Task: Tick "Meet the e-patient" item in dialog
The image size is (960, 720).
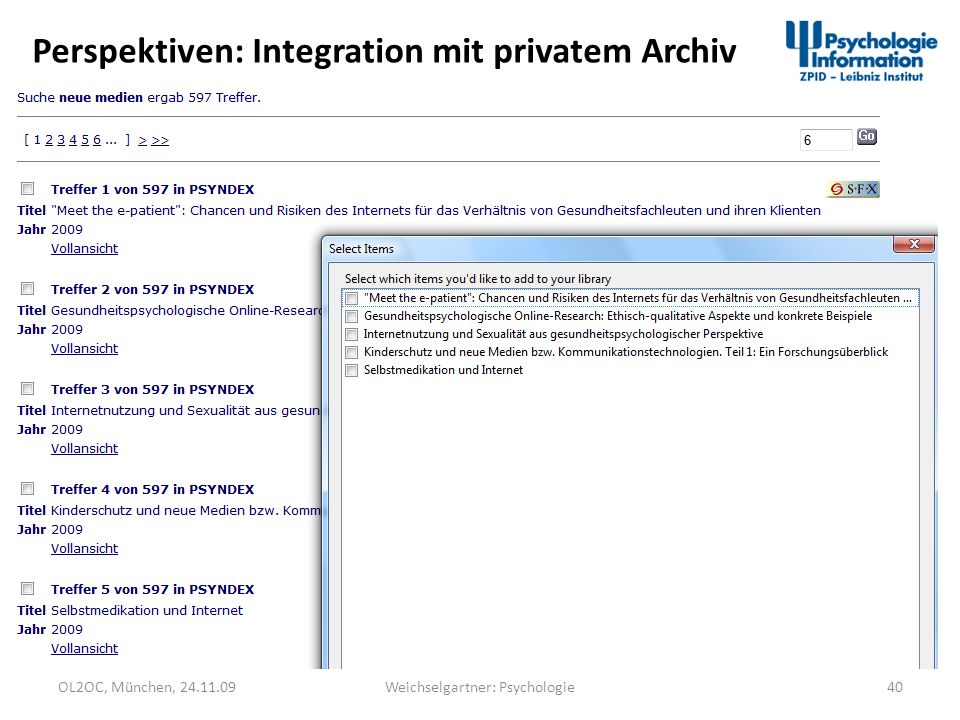Action: (x=351, y=298)
